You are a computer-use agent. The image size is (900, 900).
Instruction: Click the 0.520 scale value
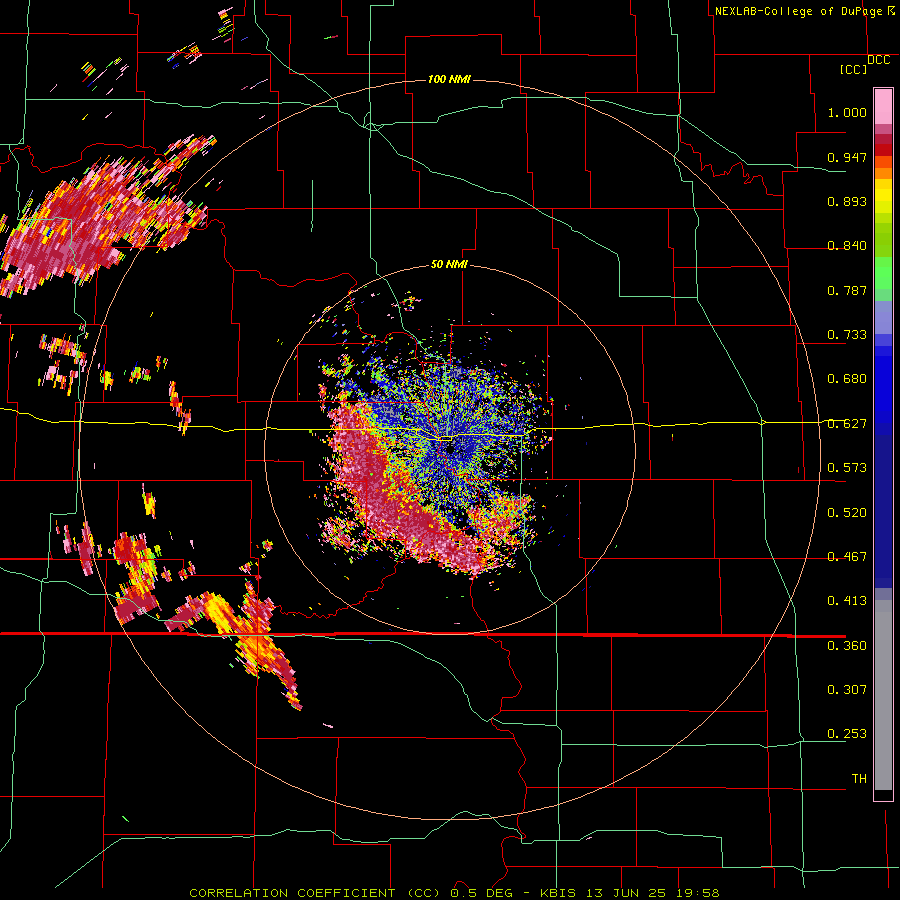[847, 513]
